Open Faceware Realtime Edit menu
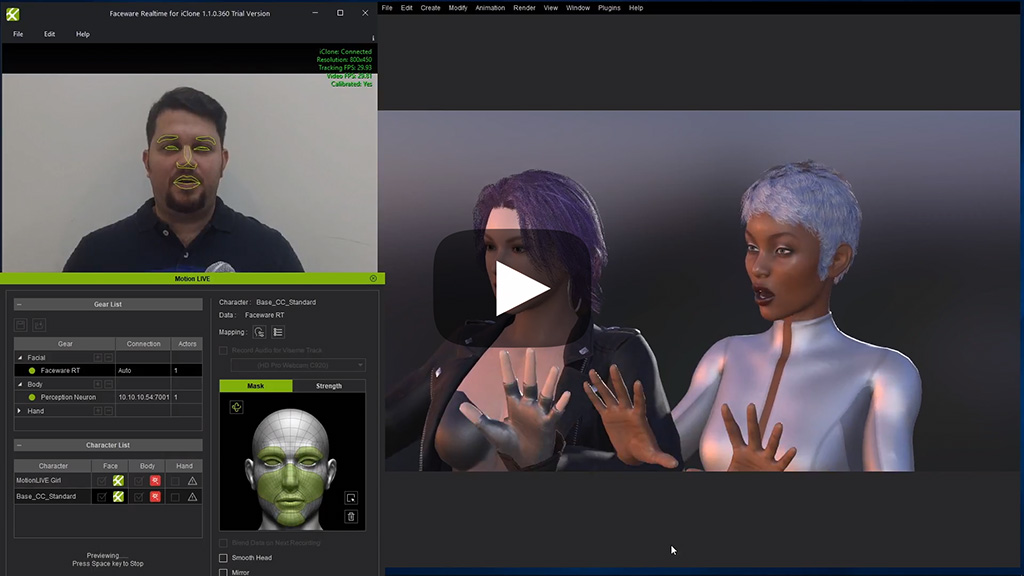 49,34
